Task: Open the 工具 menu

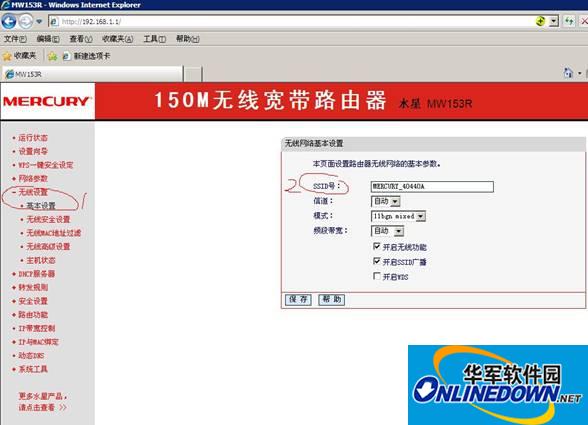Action: [154, 39]
